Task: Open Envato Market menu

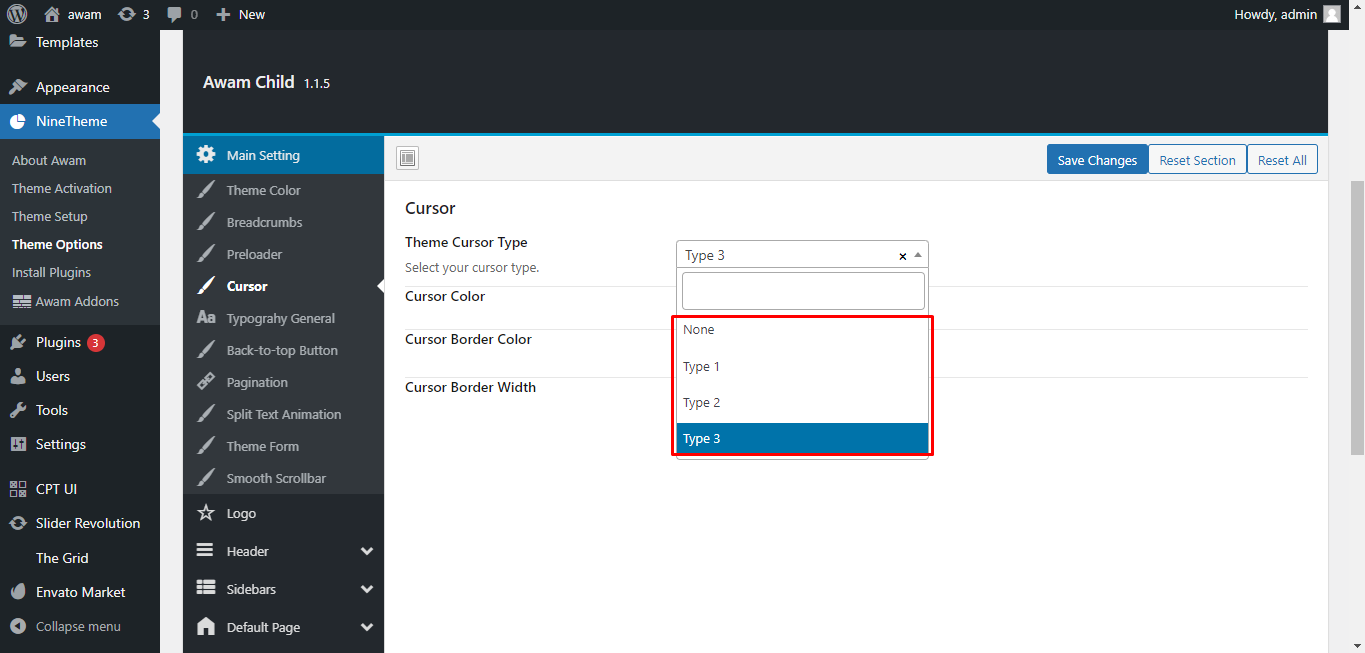Action: (81, 592)
